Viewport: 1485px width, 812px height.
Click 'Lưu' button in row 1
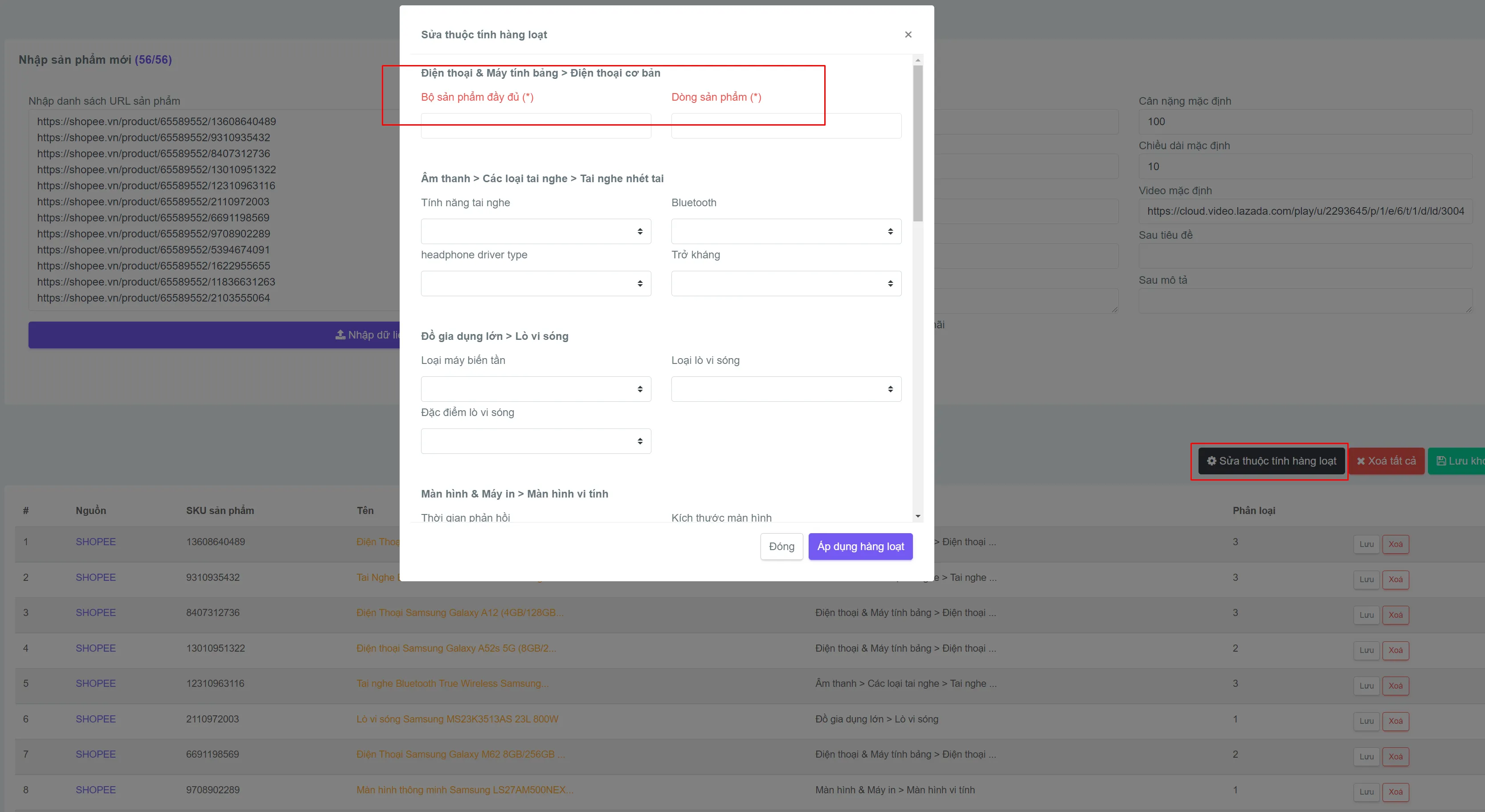click(1366, 544)
